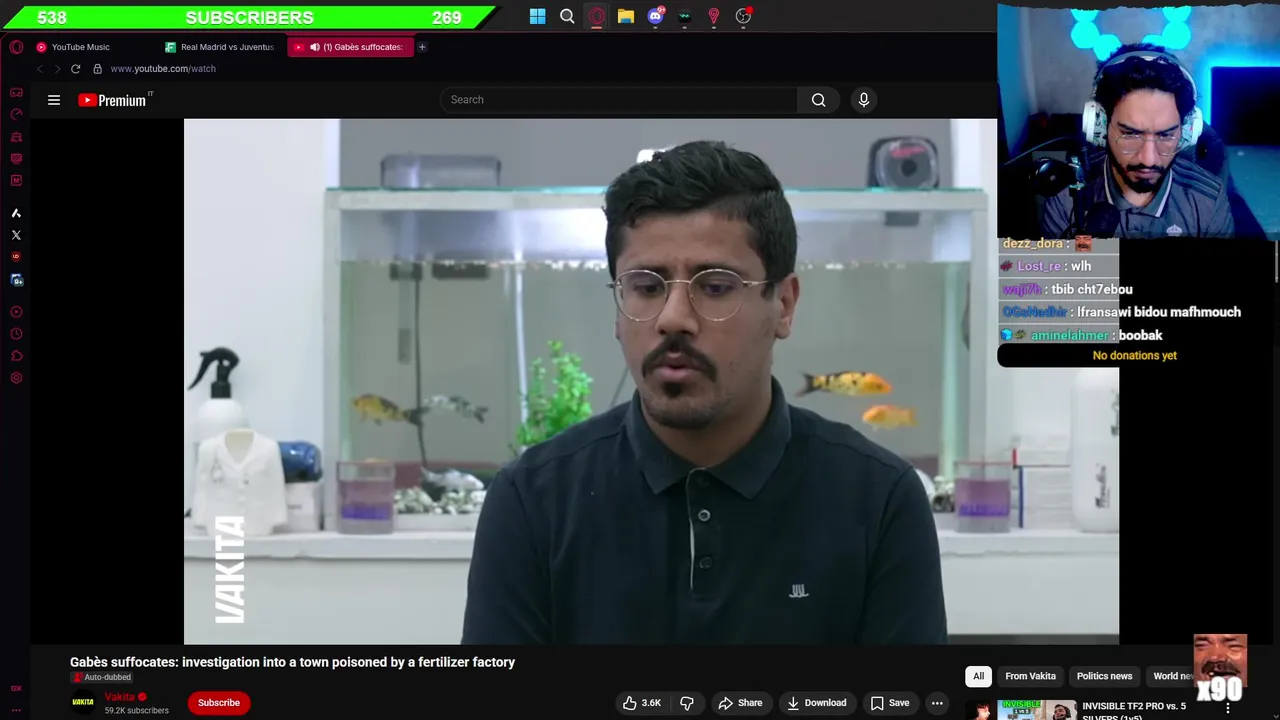Mute the tab via speaker icon

[x=315, y=47]
